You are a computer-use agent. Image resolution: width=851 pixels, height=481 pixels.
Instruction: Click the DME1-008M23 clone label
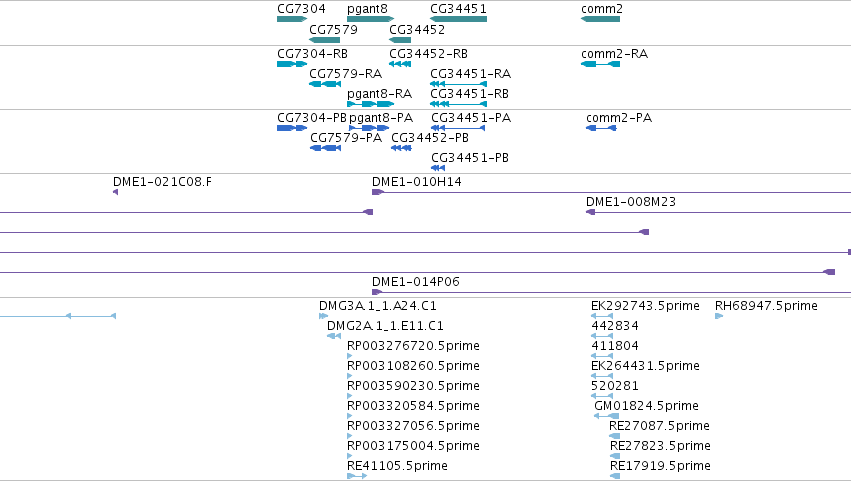(631, 202)
